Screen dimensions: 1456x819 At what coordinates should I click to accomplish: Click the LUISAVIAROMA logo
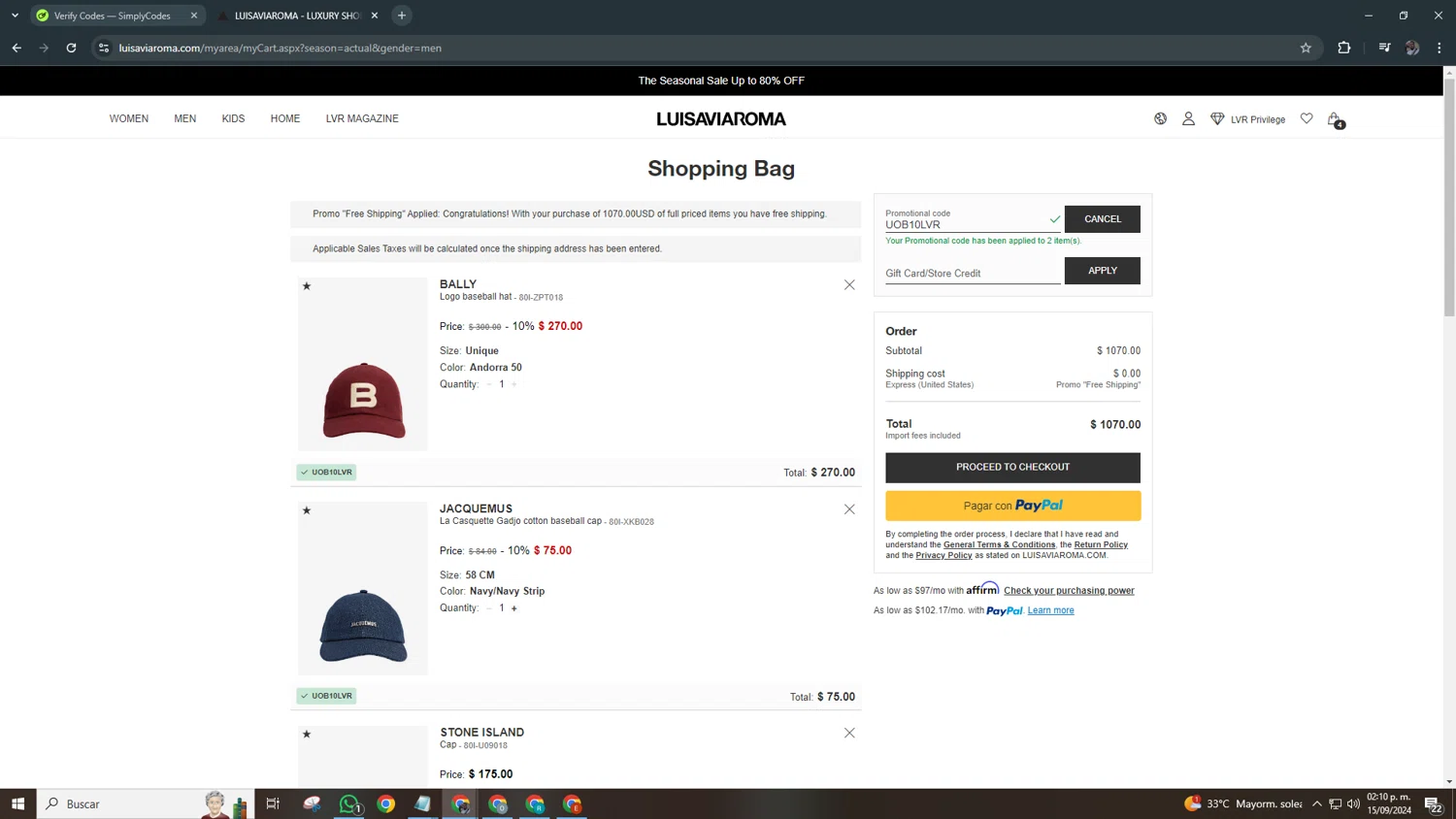pos(721,119)
